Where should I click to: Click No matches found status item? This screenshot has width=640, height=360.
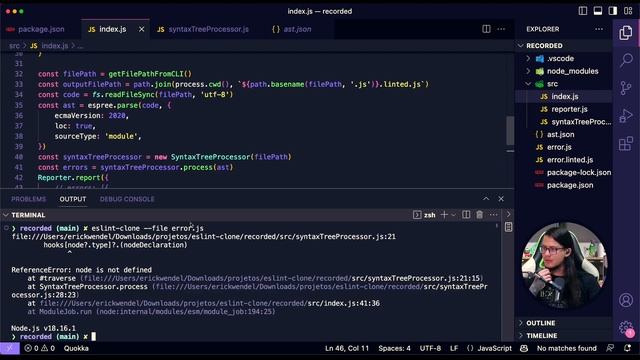coord(567,348)
